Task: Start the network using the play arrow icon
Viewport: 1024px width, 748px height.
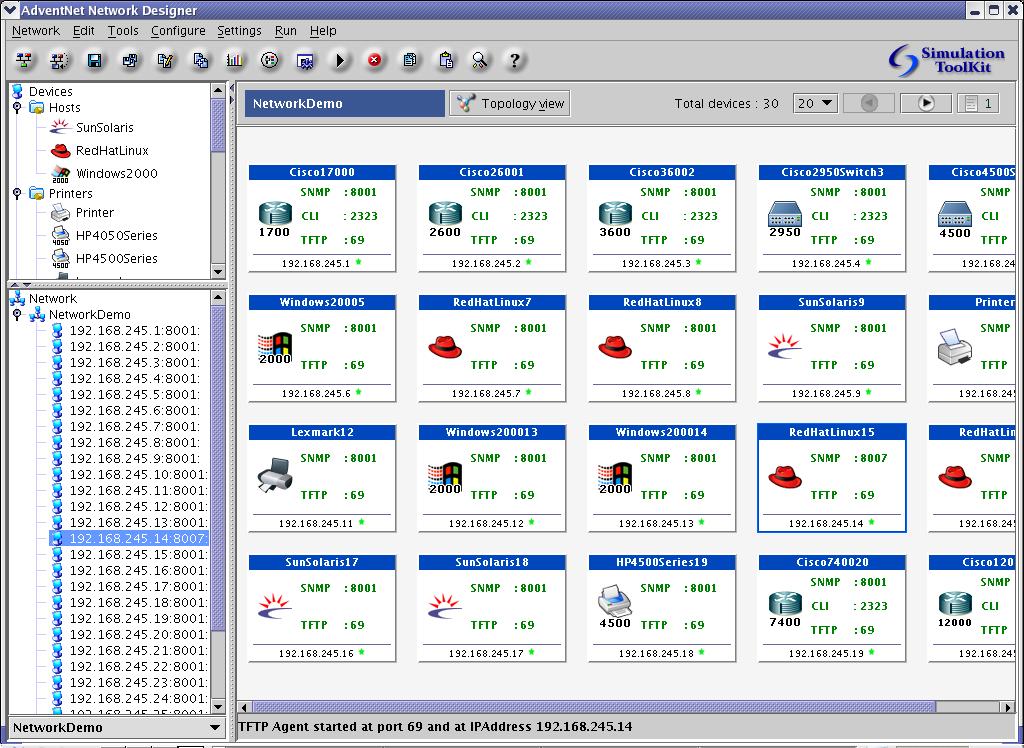Action: 340,61
